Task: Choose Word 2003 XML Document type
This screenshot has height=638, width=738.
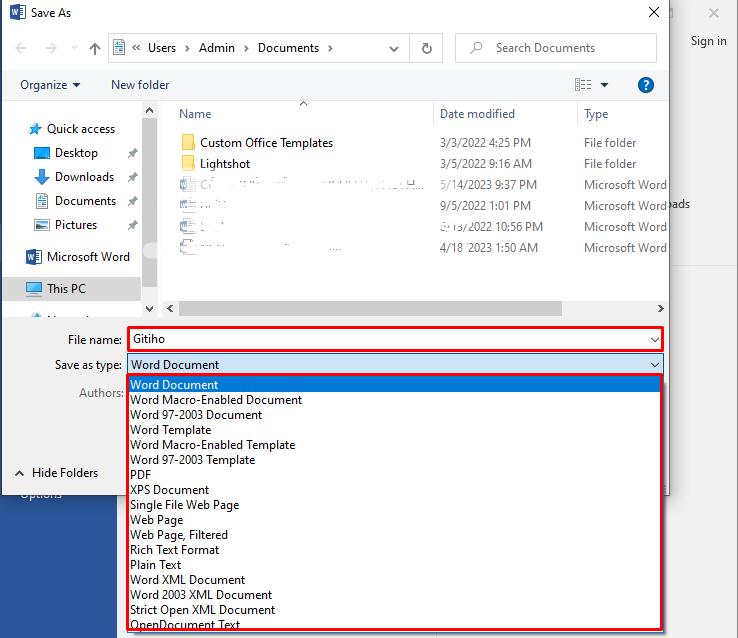Action: click(395, 595)
